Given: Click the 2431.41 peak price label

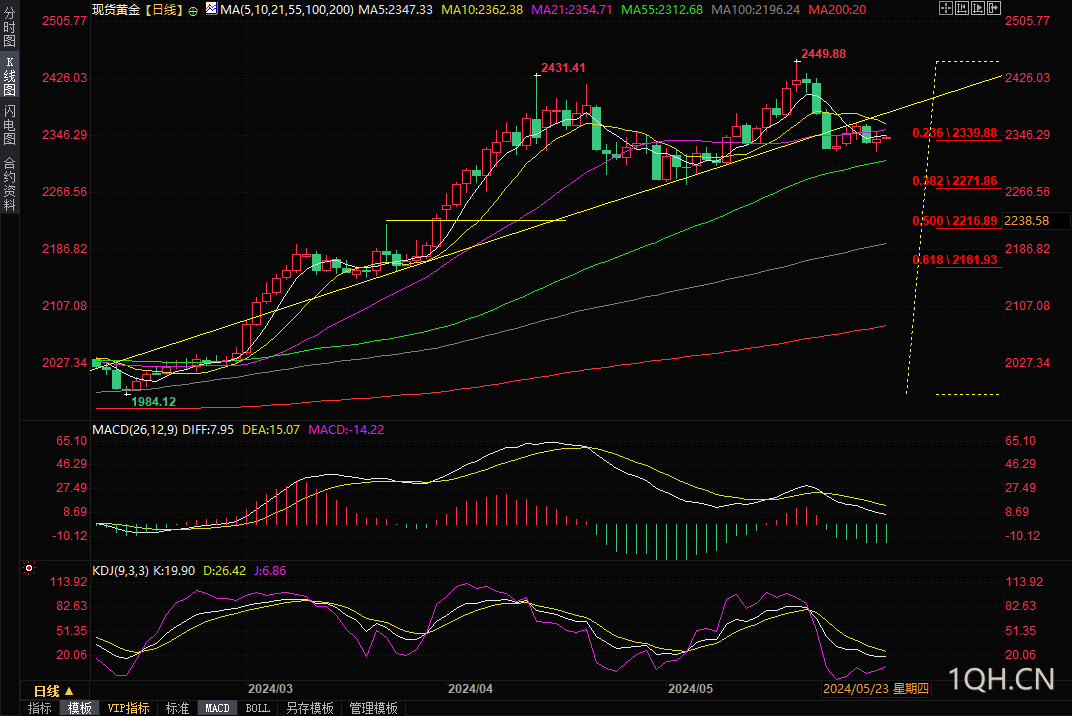Looking at the screenshot, I should click(x=563, y=68).
